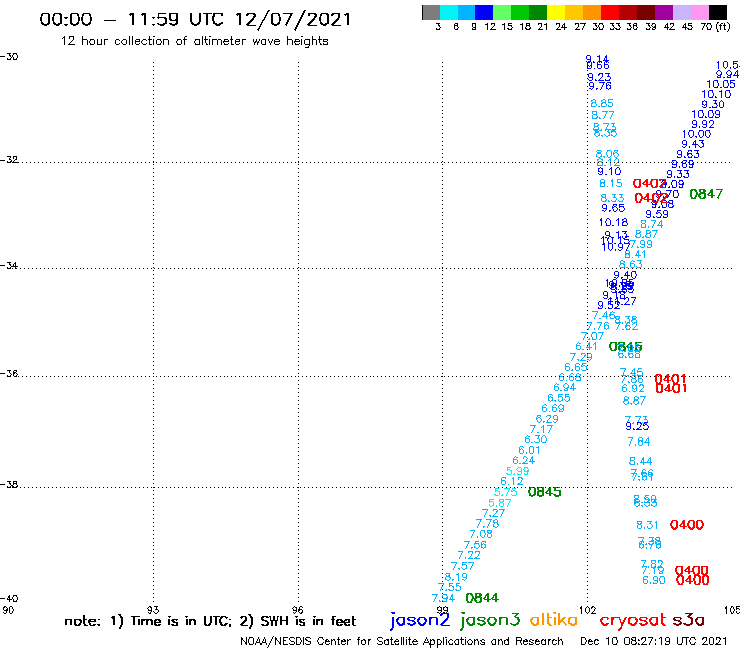Click the 102 longitude axis label

588,610
